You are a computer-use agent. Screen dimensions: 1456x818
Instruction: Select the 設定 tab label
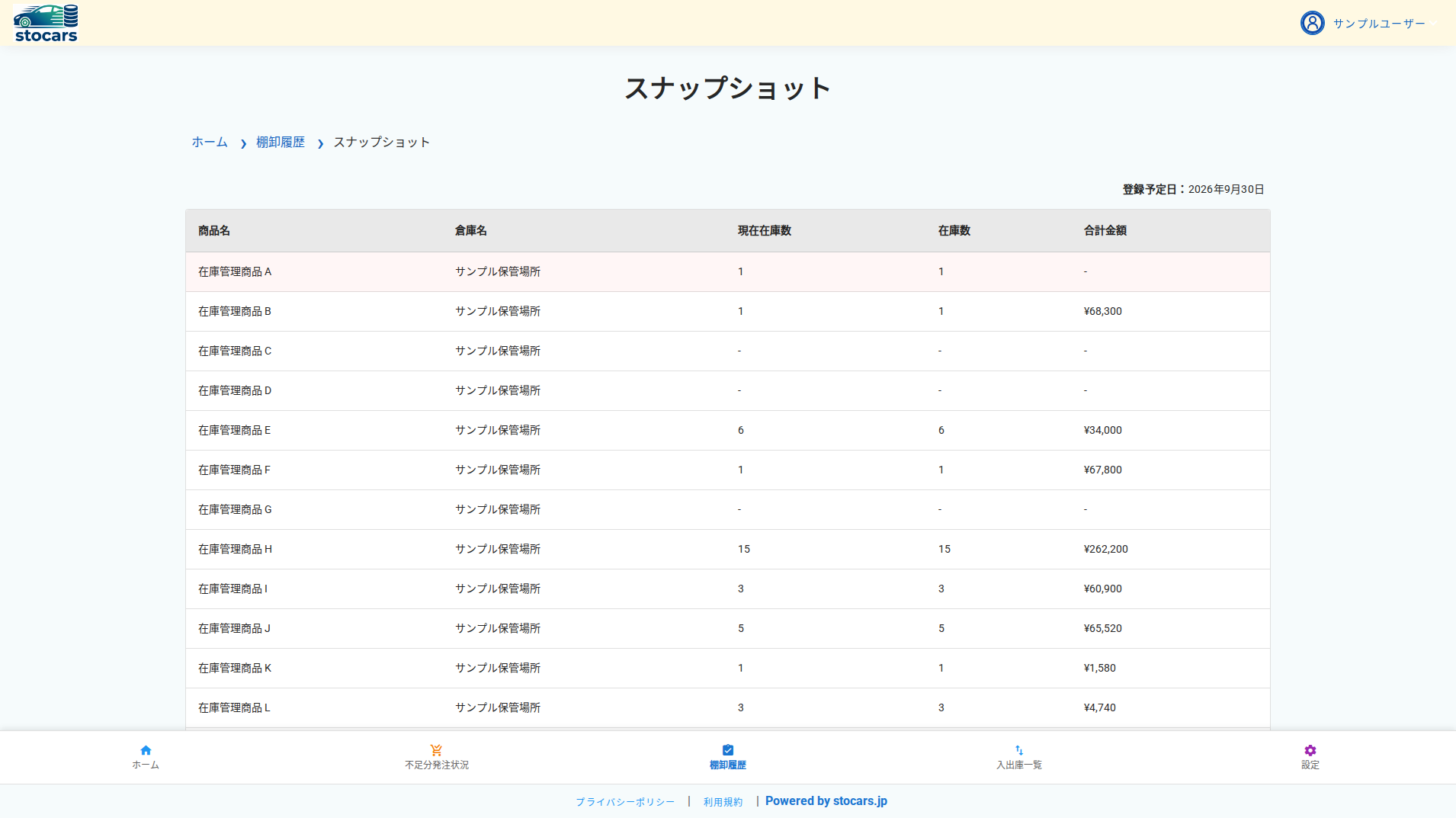(x=1310, y=765)
